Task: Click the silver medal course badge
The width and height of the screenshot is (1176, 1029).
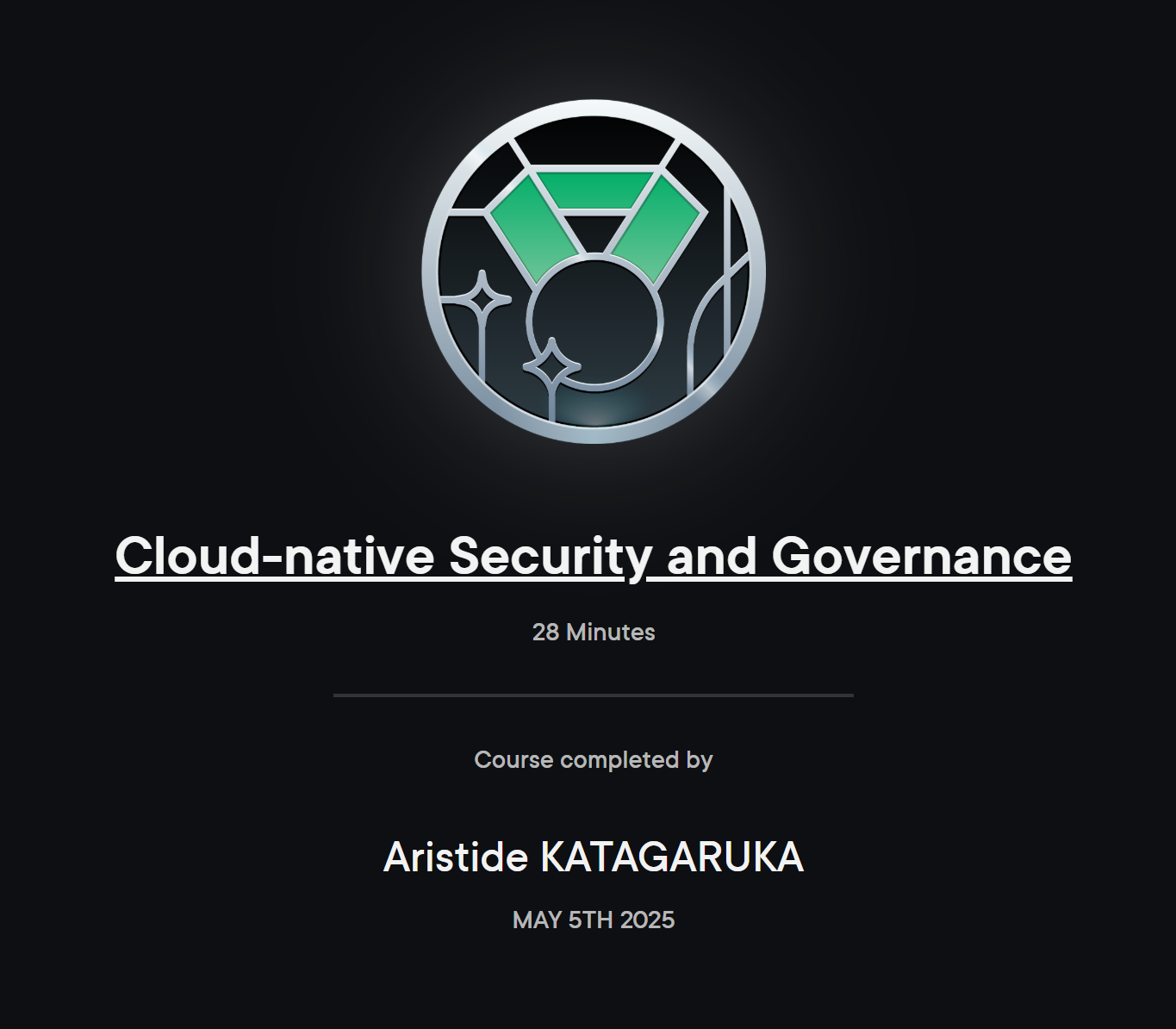Action: (x=594, y=272)
